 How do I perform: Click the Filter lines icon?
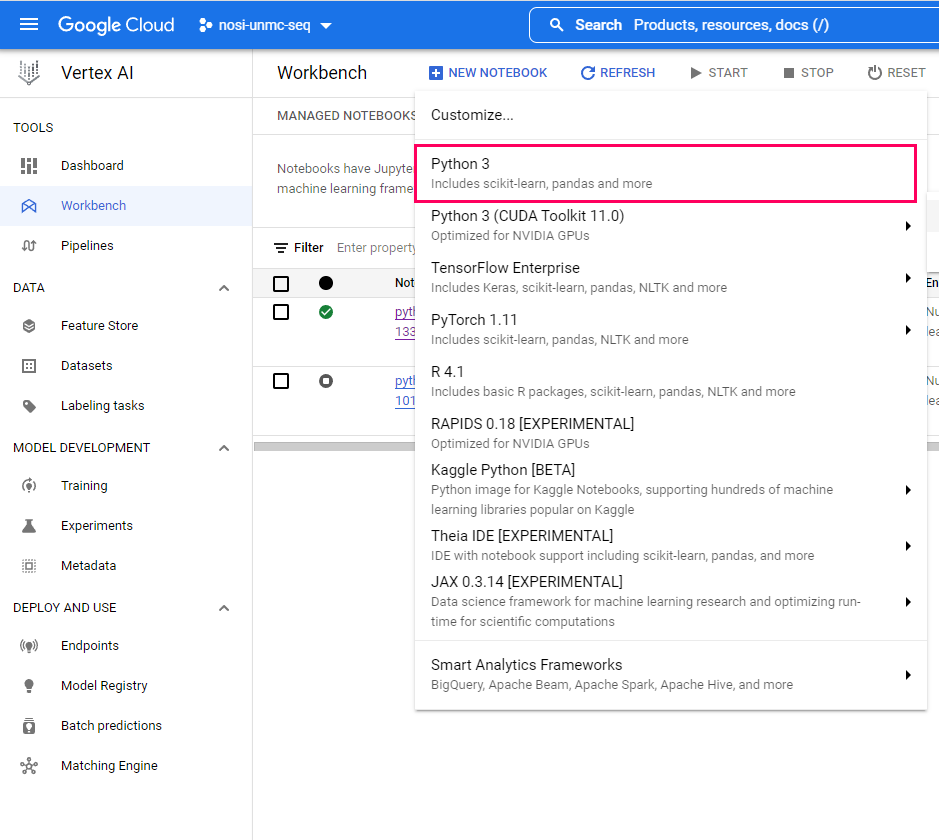(281, 248)
